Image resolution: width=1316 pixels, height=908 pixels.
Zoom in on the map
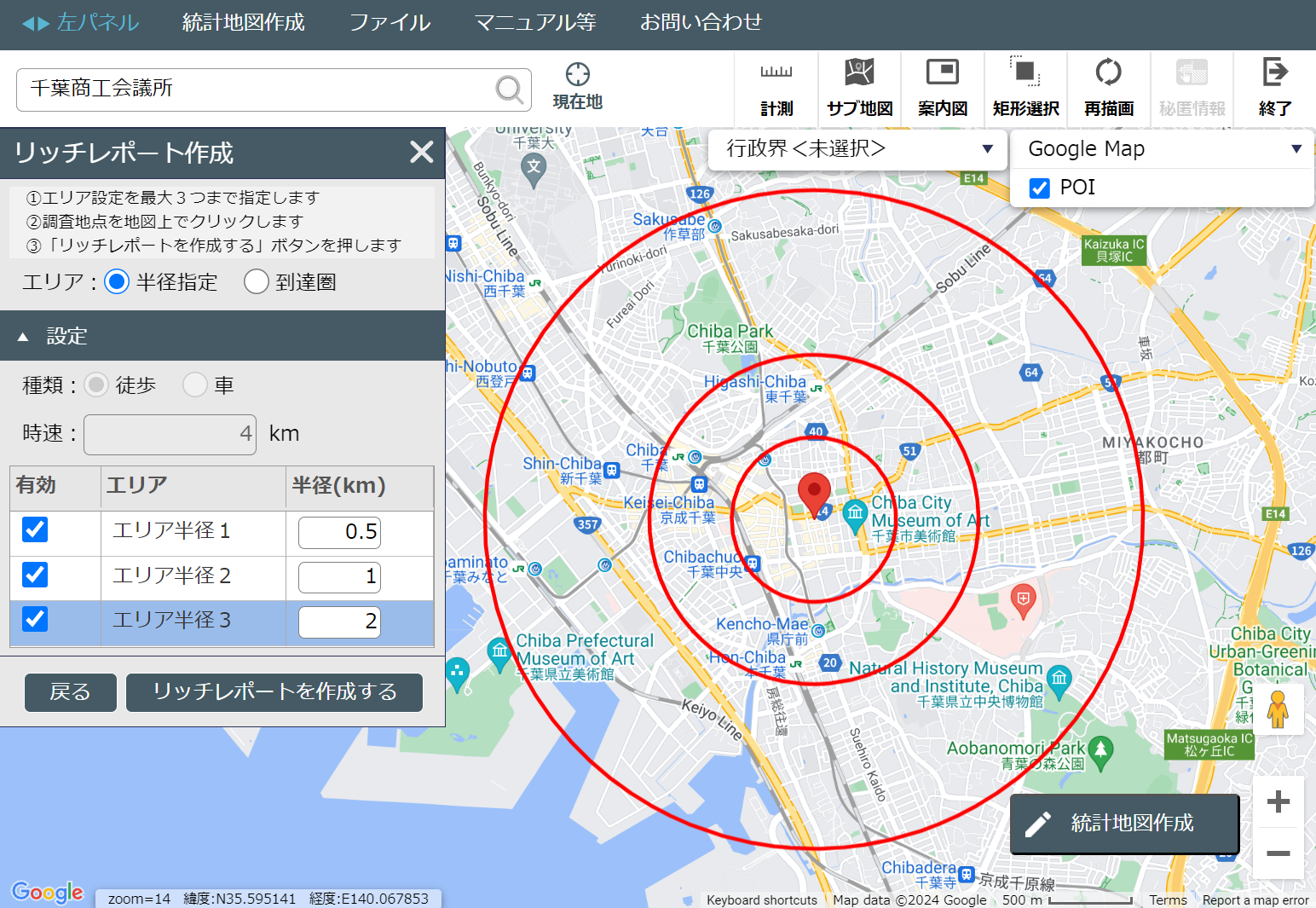pyautogui.click(x=1278, y=801)
